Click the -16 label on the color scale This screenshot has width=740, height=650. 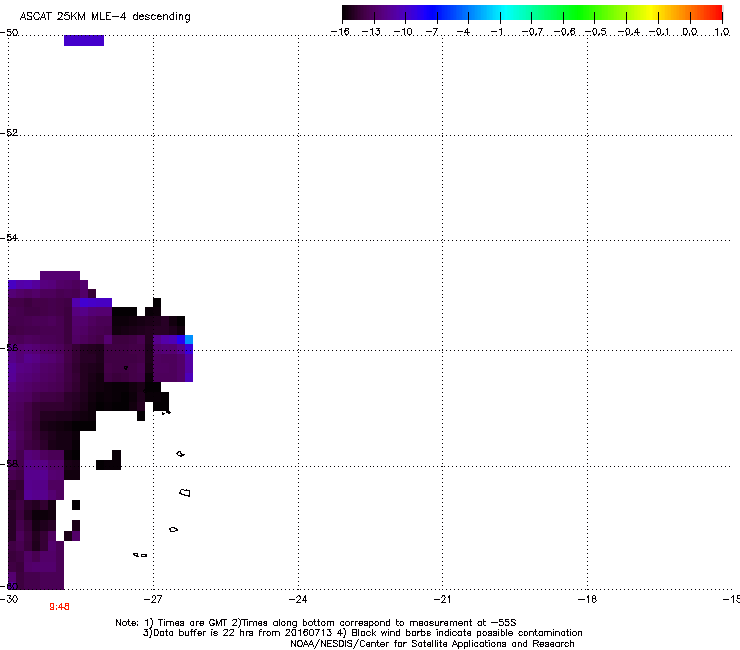click(340, 32)
